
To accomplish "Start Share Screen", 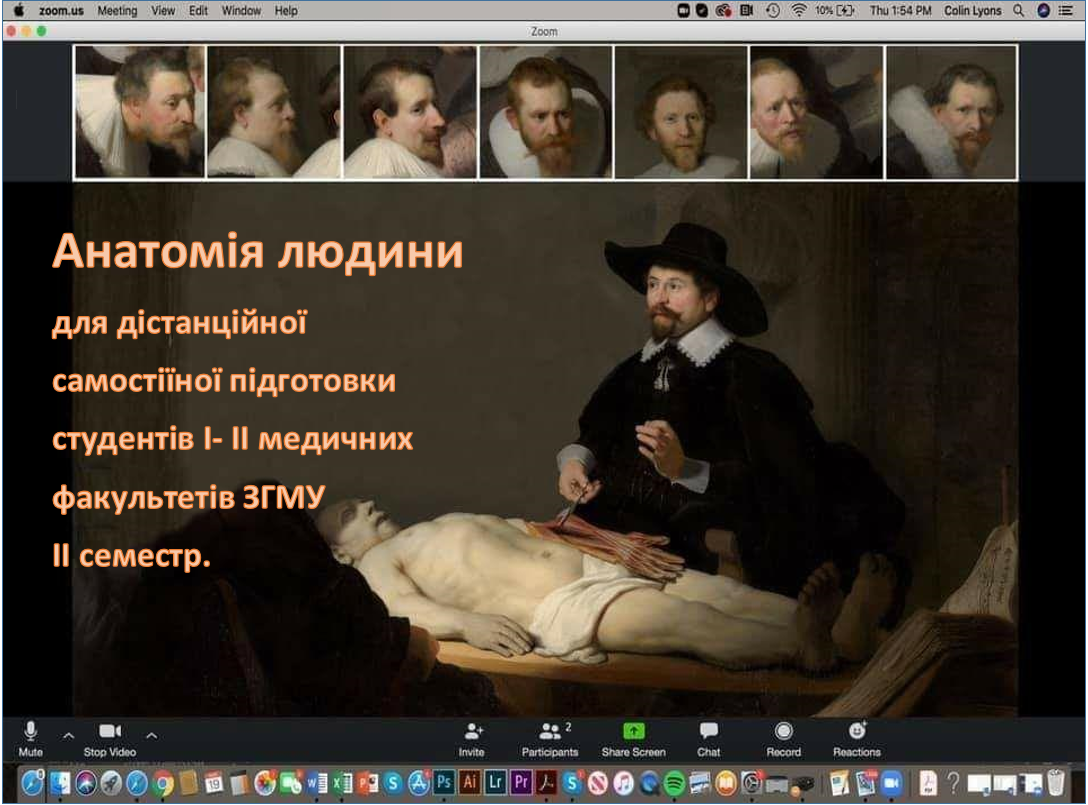I will [634, 738].
